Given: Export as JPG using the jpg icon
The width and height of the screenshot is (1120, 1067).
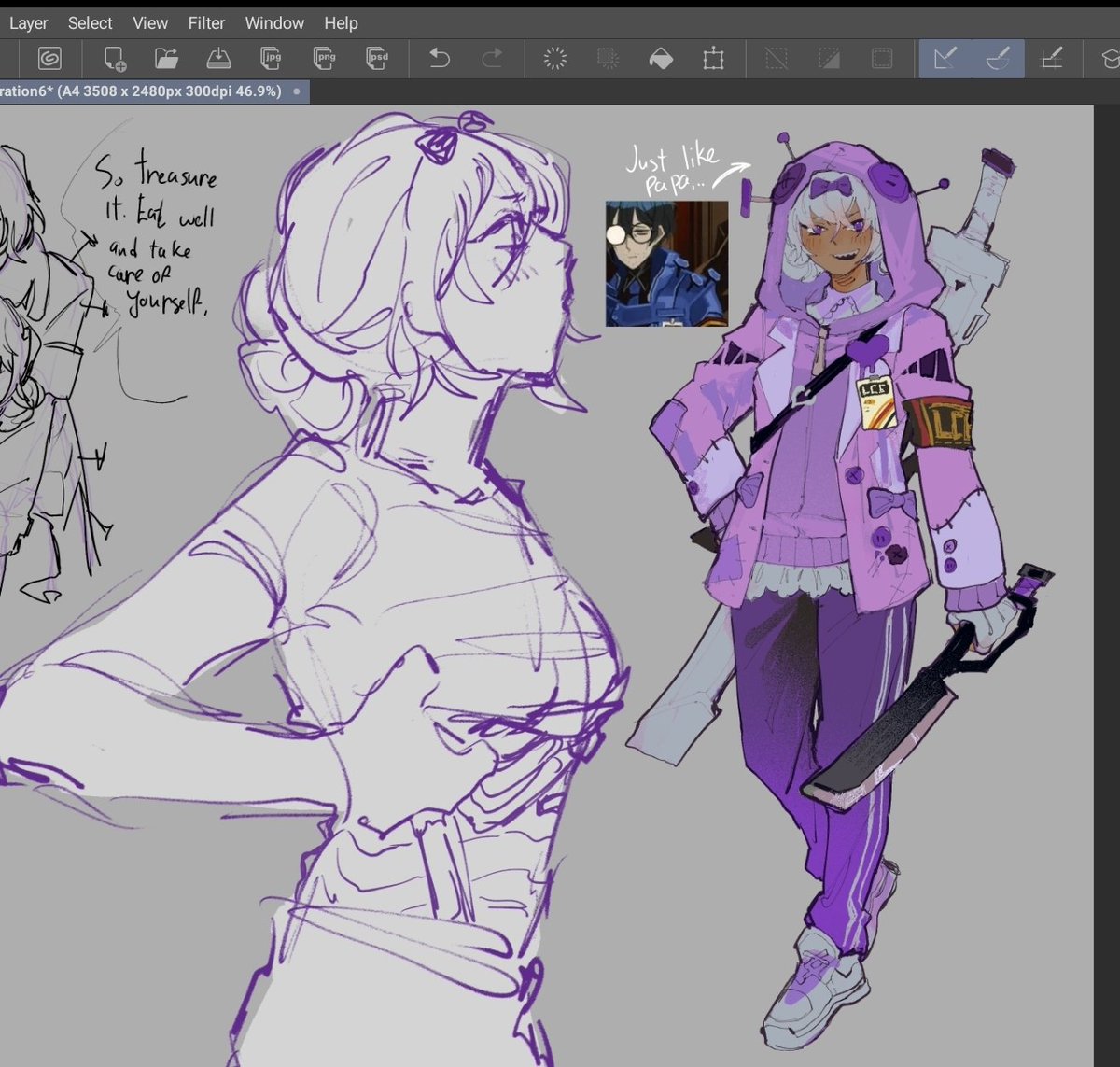Looking at the screenshot, I should tap(272, 59).
